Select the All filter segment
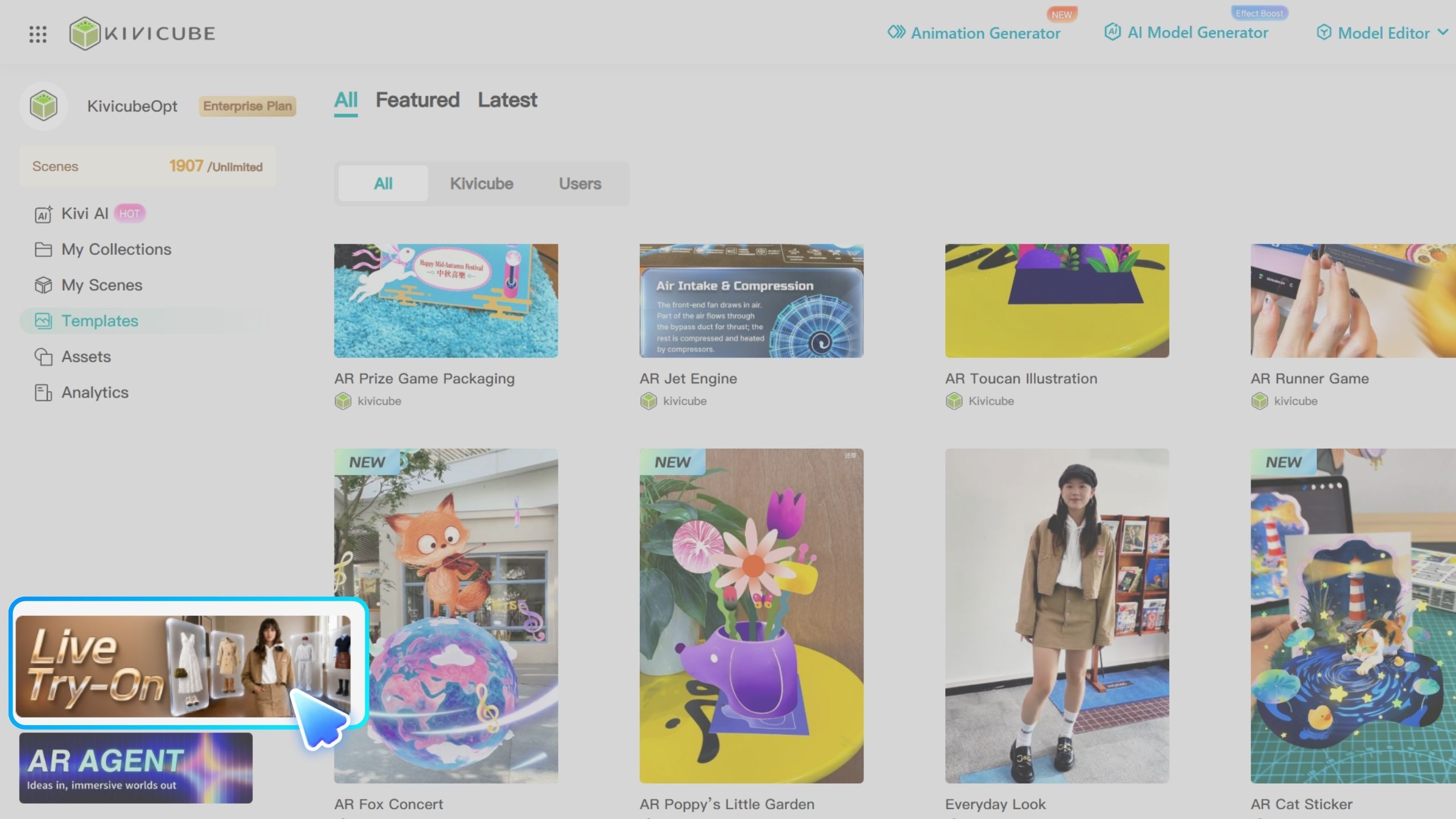1456x819 pixels. click(383, 184)
